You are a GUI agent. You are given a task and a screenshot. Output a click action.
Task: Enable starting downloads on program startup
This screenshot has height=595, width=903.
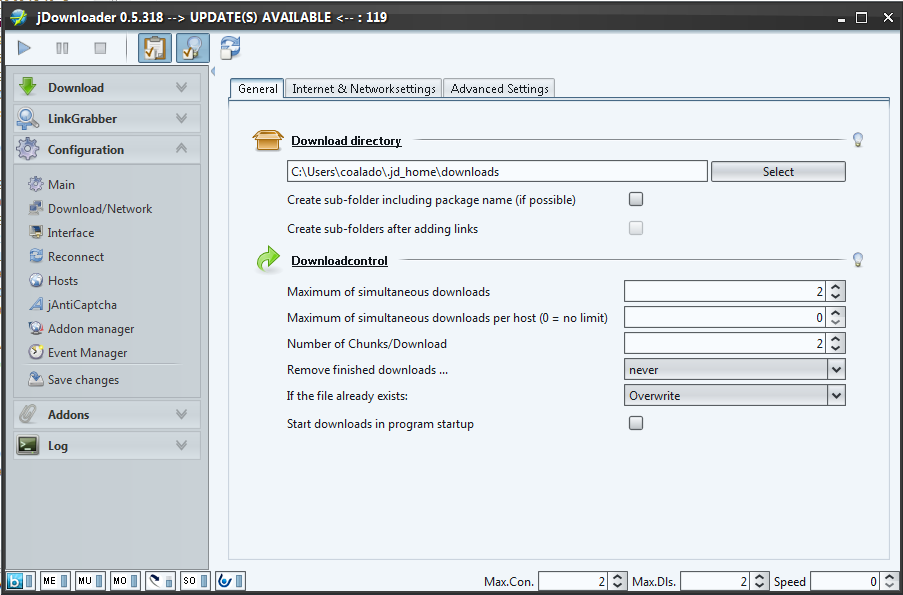[x=635, y=423]
